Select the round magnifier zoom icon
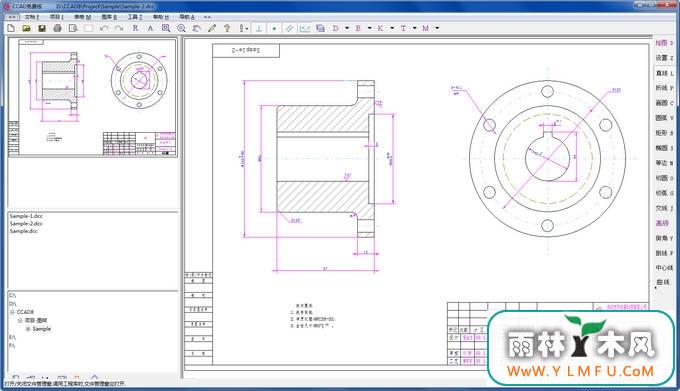 181,28
